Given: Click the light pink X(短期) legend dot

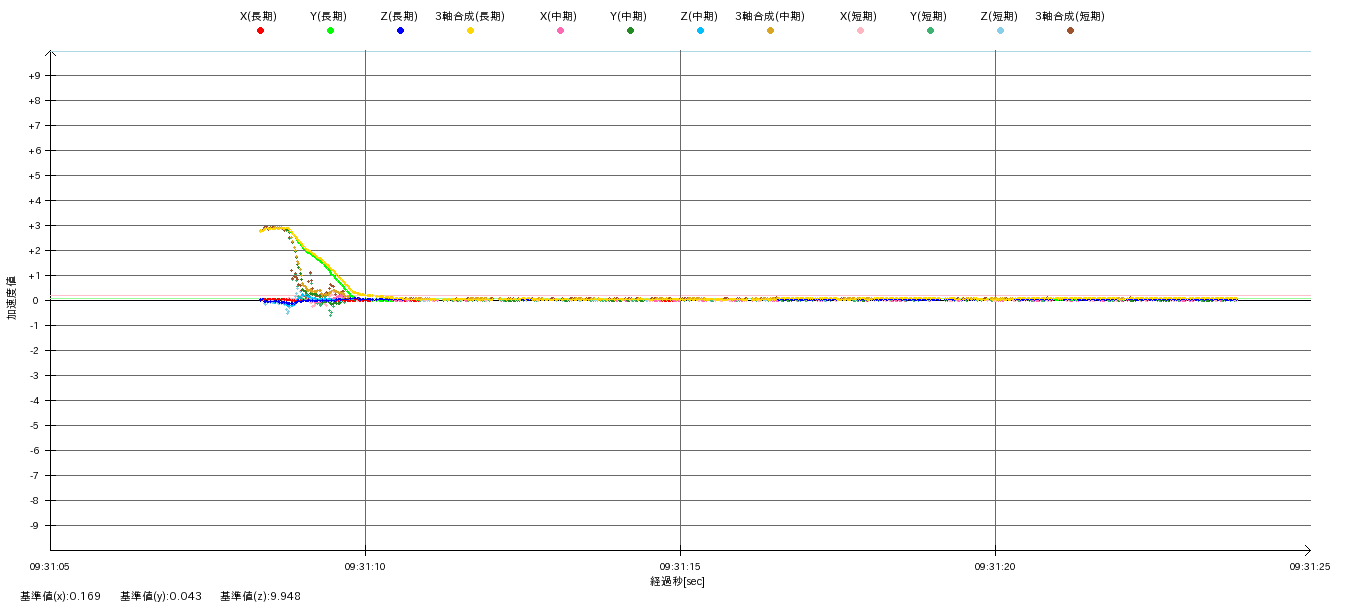Looking at the screenshot, I should tap(860, 31).
